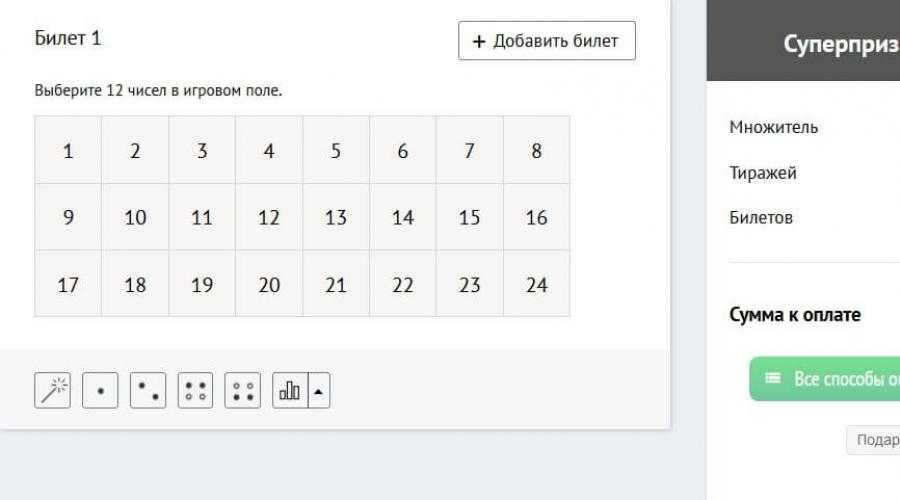Click the four-dot bottom-filled pattern icon

[242, 390]
